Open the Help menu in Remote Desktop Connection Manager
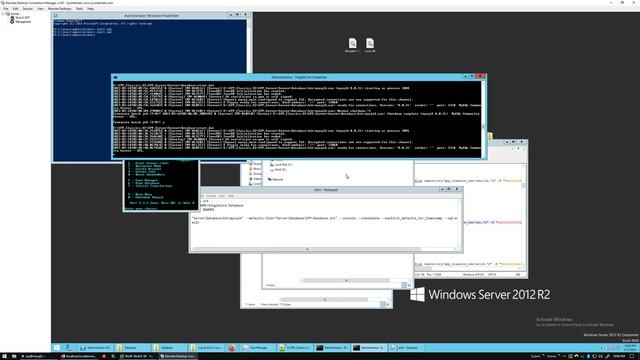Viewport: 640px width, 360px height. pyautogui.click(x=91, y=9)
